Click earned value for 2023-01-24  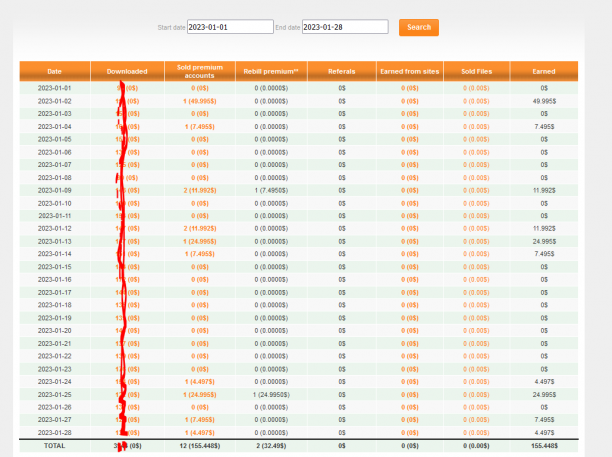point(544,382)
